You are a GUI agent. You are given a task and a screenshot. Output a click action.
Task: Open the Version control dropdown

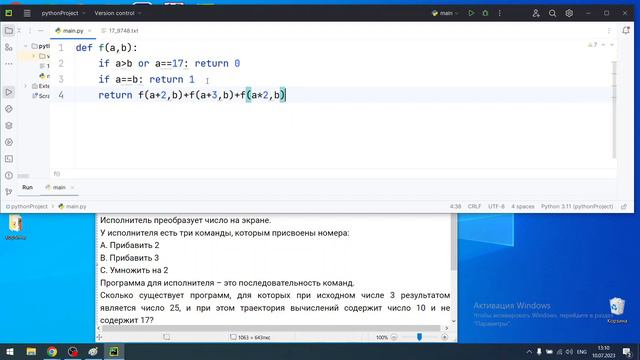(x=118, y=13)
